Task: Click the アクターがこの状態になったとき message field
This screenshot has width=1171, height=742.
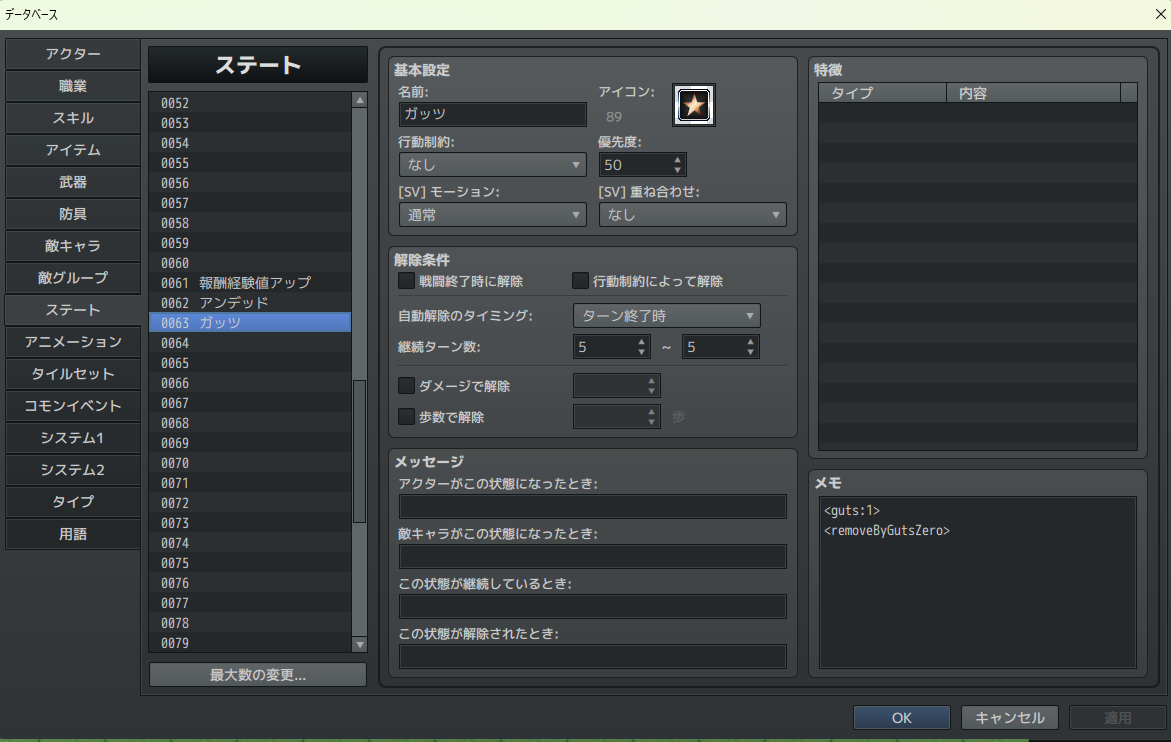Action: tap(592, 506)
